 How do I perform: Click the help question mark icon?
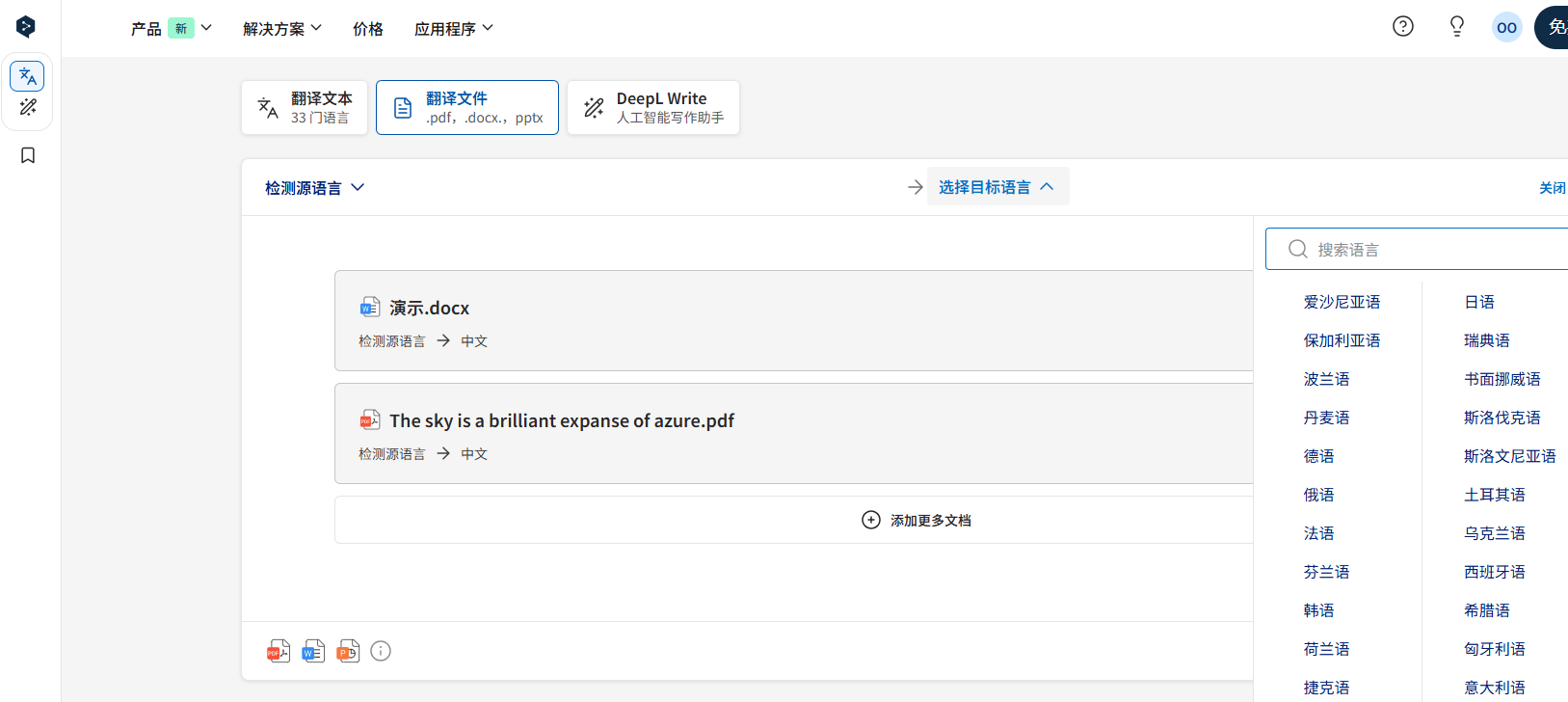(x=1403, y=26)
